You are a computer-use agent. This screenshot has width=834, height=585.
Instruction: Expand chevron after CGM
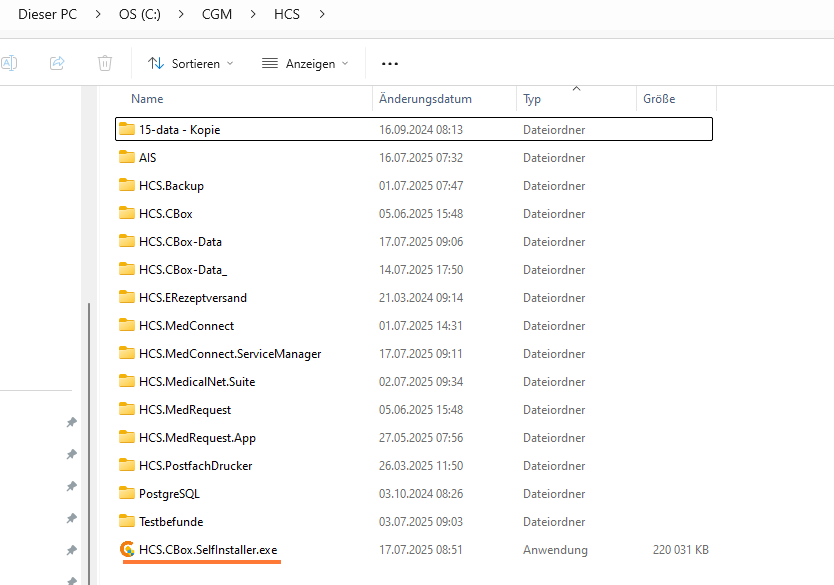pyautogui.click(x=253, y=14)
